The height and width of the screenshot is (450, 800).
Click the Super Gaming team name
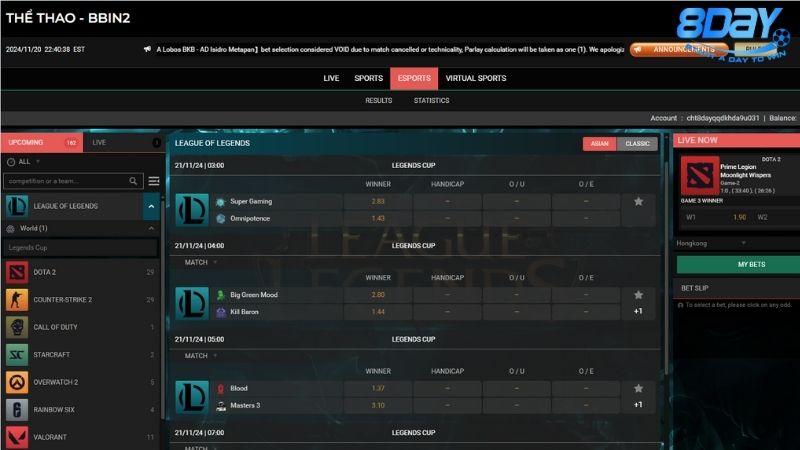(251, 202)
